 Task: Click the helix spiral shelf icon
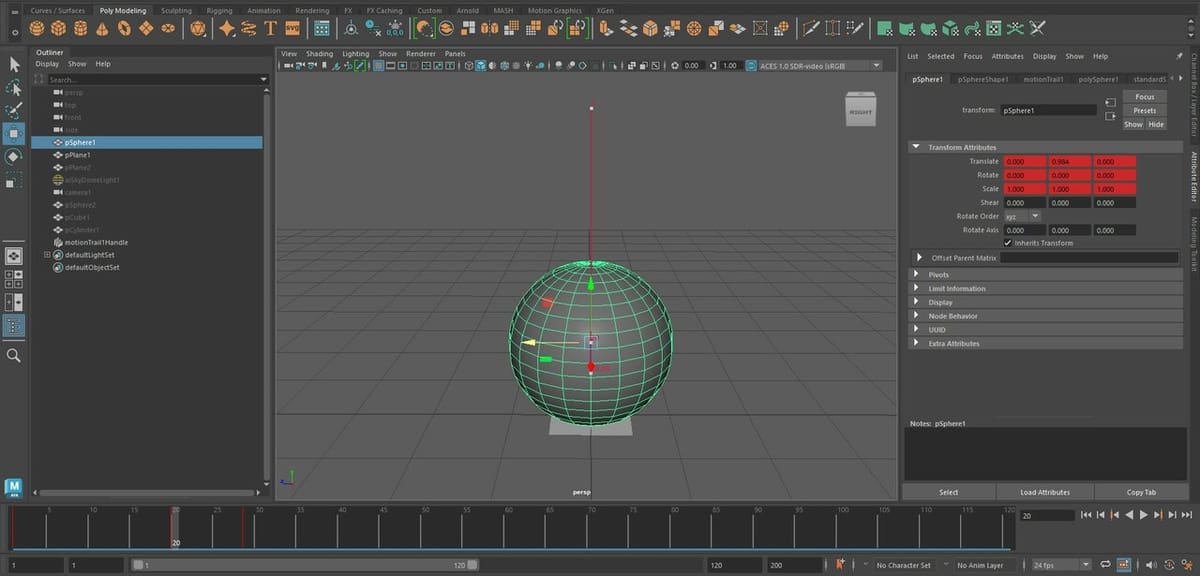coord(249,29)
